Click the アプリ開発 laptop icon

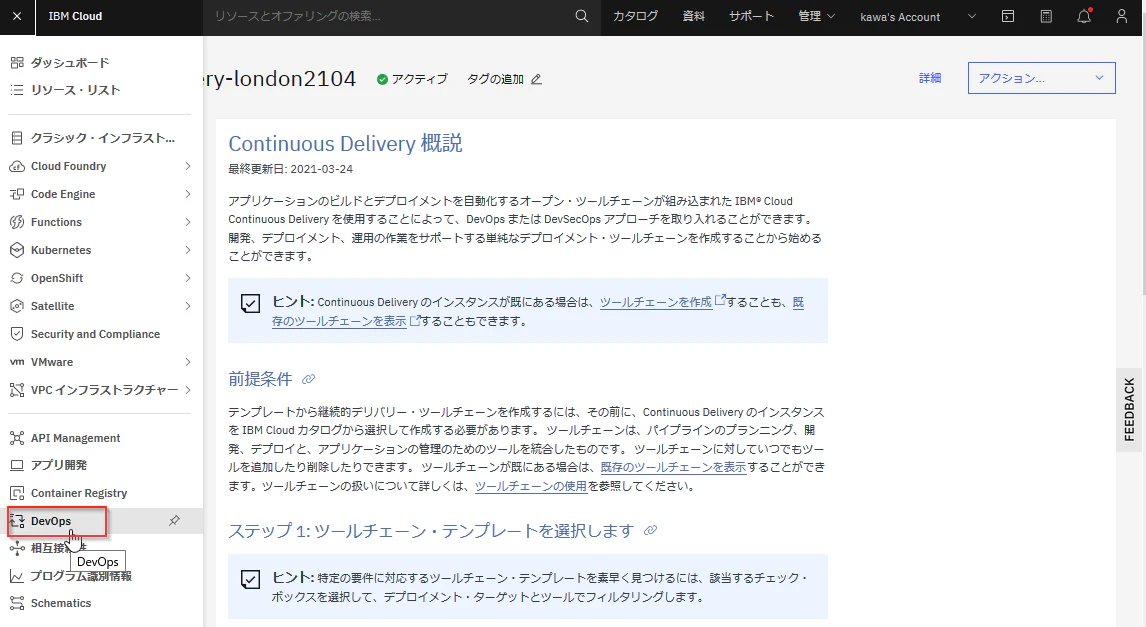[17, 466]
